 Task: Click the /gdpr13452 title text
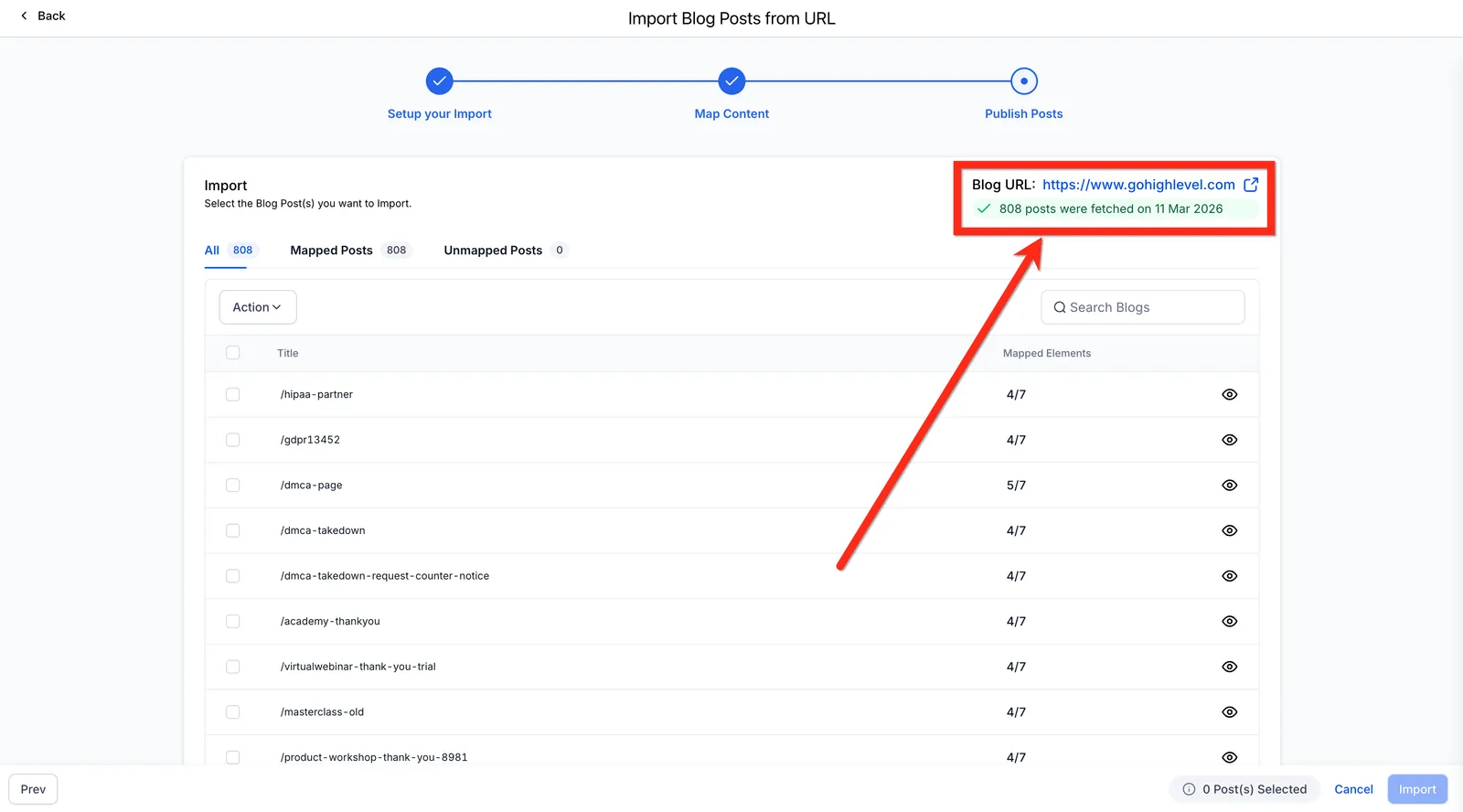pyautogui.click(x=310, y=440)
